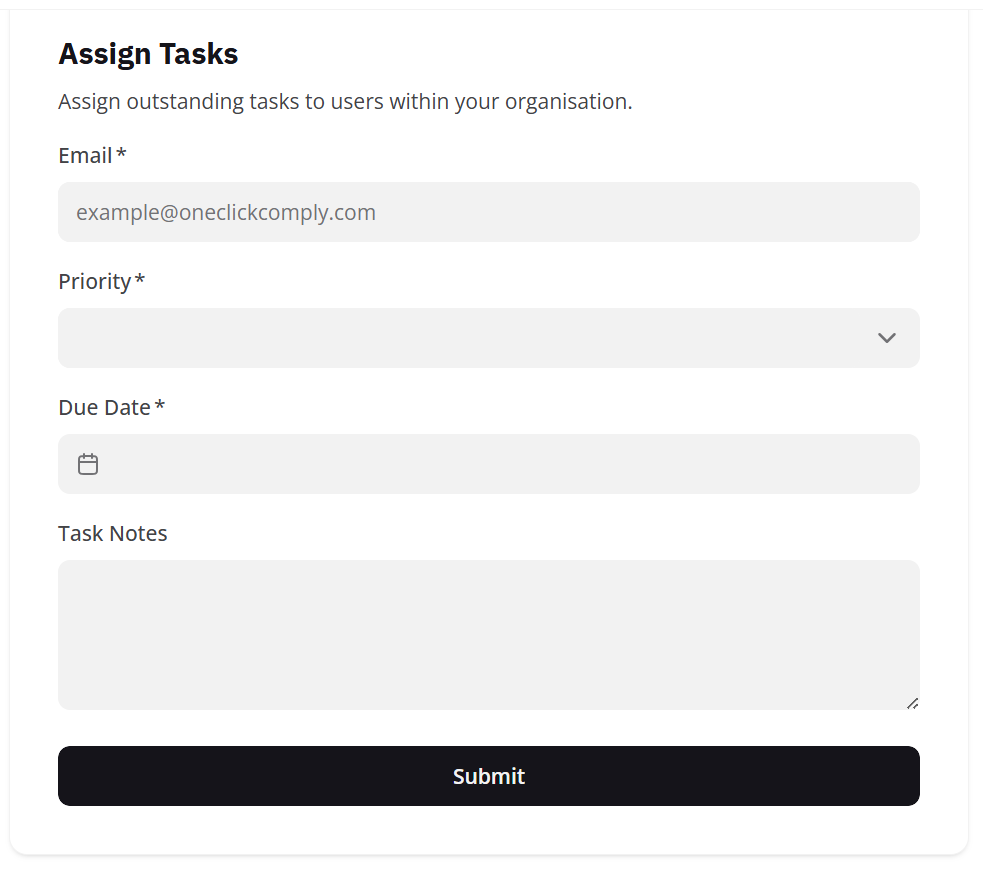Click the white 'Submit' text label
983x875 pixels.
click(489, 776)
